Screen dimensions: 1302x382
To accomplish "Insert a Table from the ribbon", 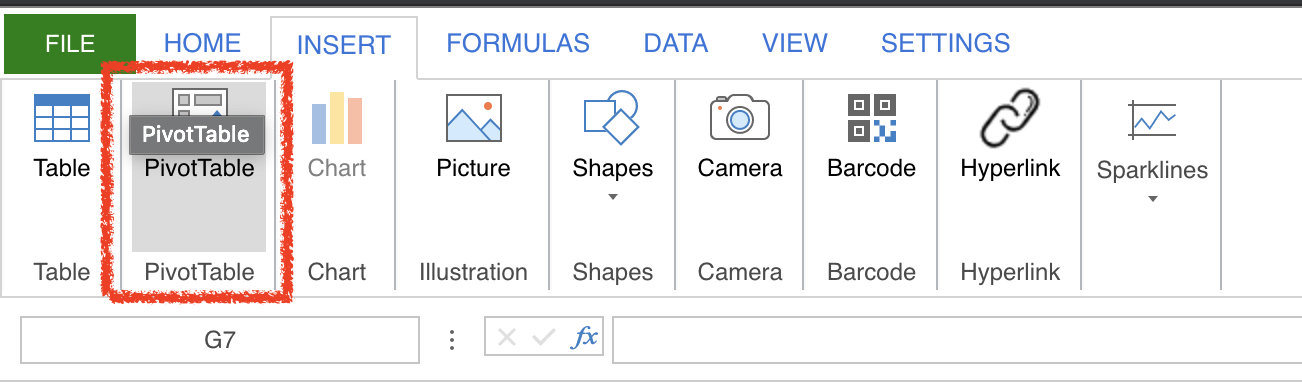I will [x=62, y=137].
